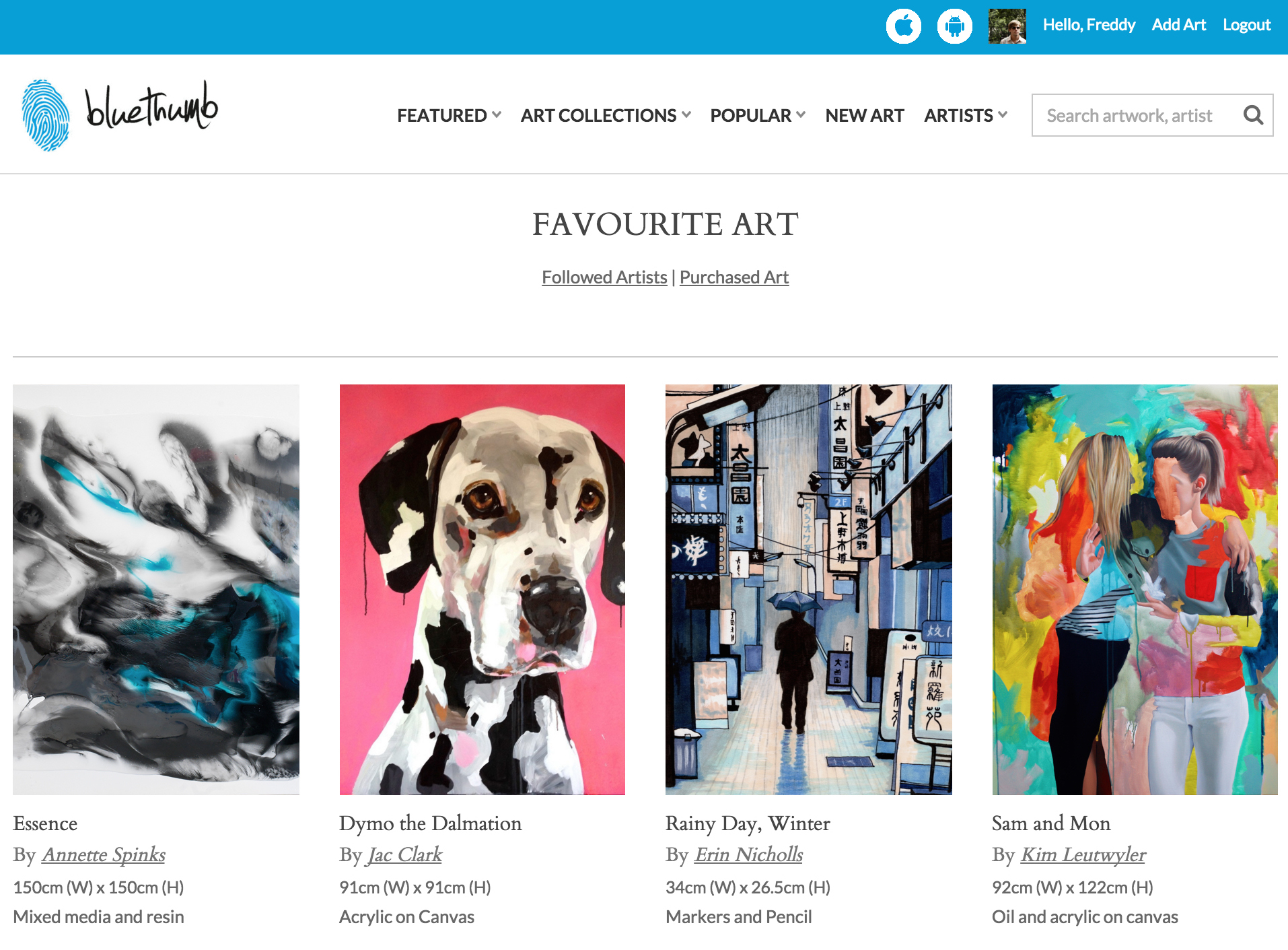Open the Sam and Mon artwork thumbnail
Viewport: 1288px width, 950px height.
pyautogui.click(x=1135, y=590)
